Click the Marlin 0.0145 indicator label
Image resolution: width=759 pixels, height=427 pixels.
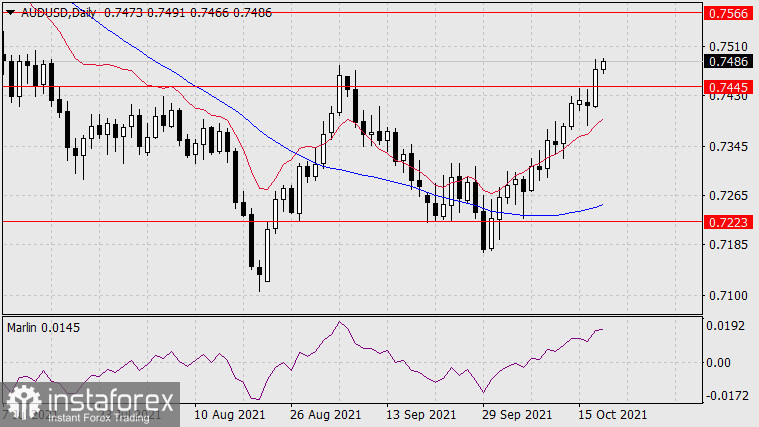pyautogui.click(x=45, y=327)
